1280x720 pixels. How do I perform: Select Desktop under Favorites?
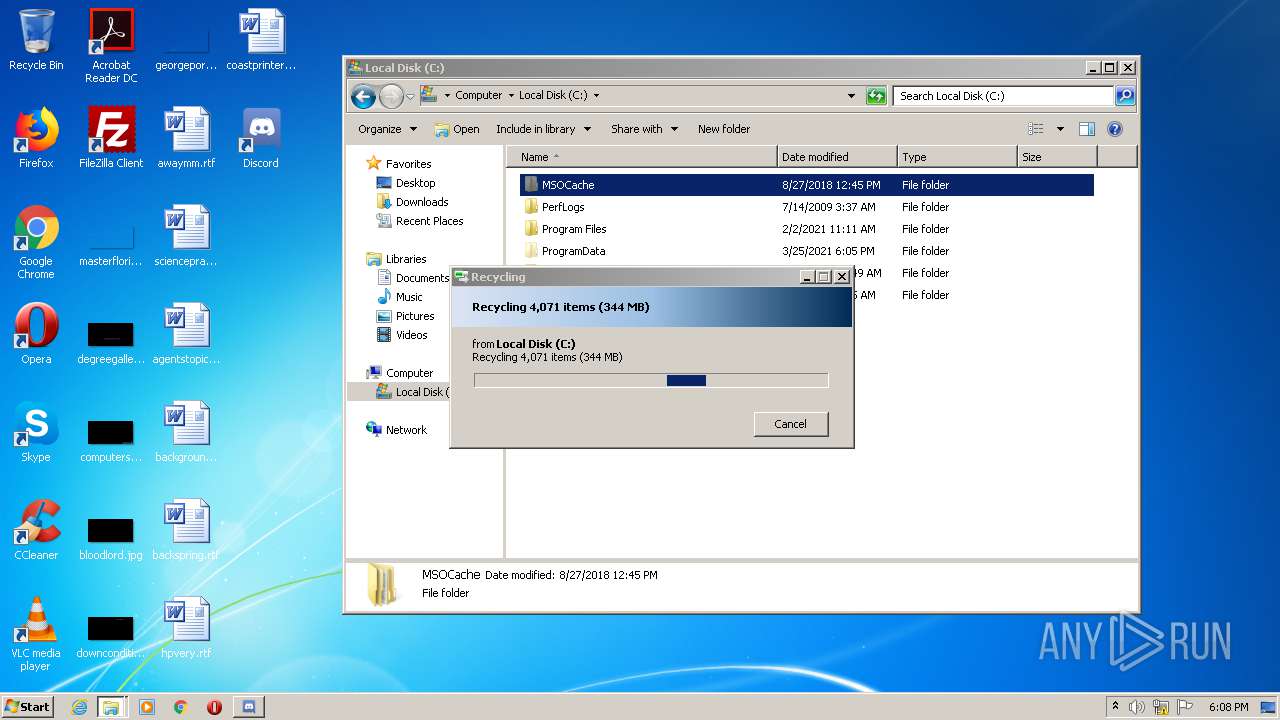[x=406, y=183]
